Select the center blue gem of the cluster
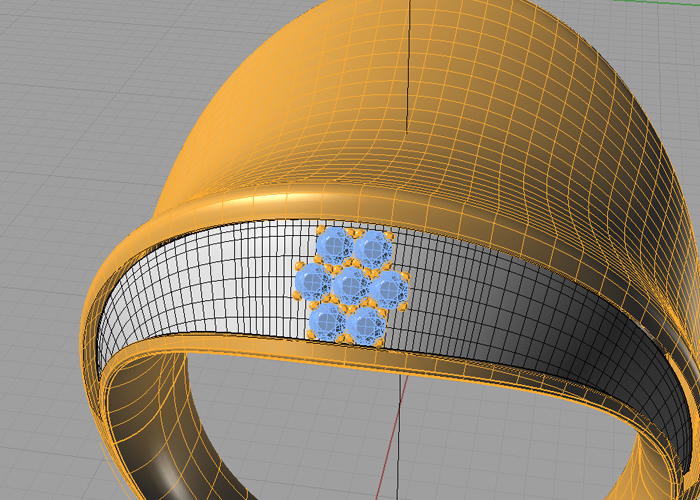This screenshot has height=500, width=700. 352,285
